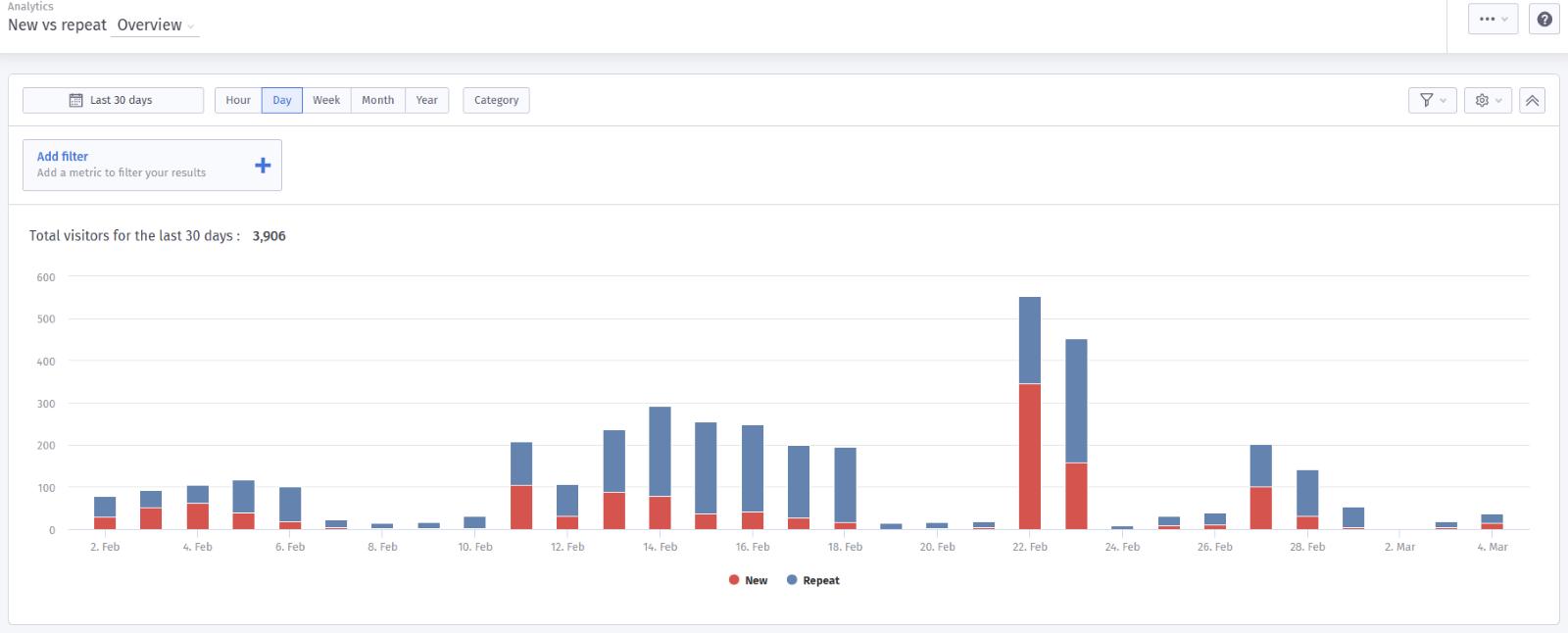Screen dimensions: 1568x633
Task: Click the red segment of 4. Feb bar
Action: [x=198, y=516]
